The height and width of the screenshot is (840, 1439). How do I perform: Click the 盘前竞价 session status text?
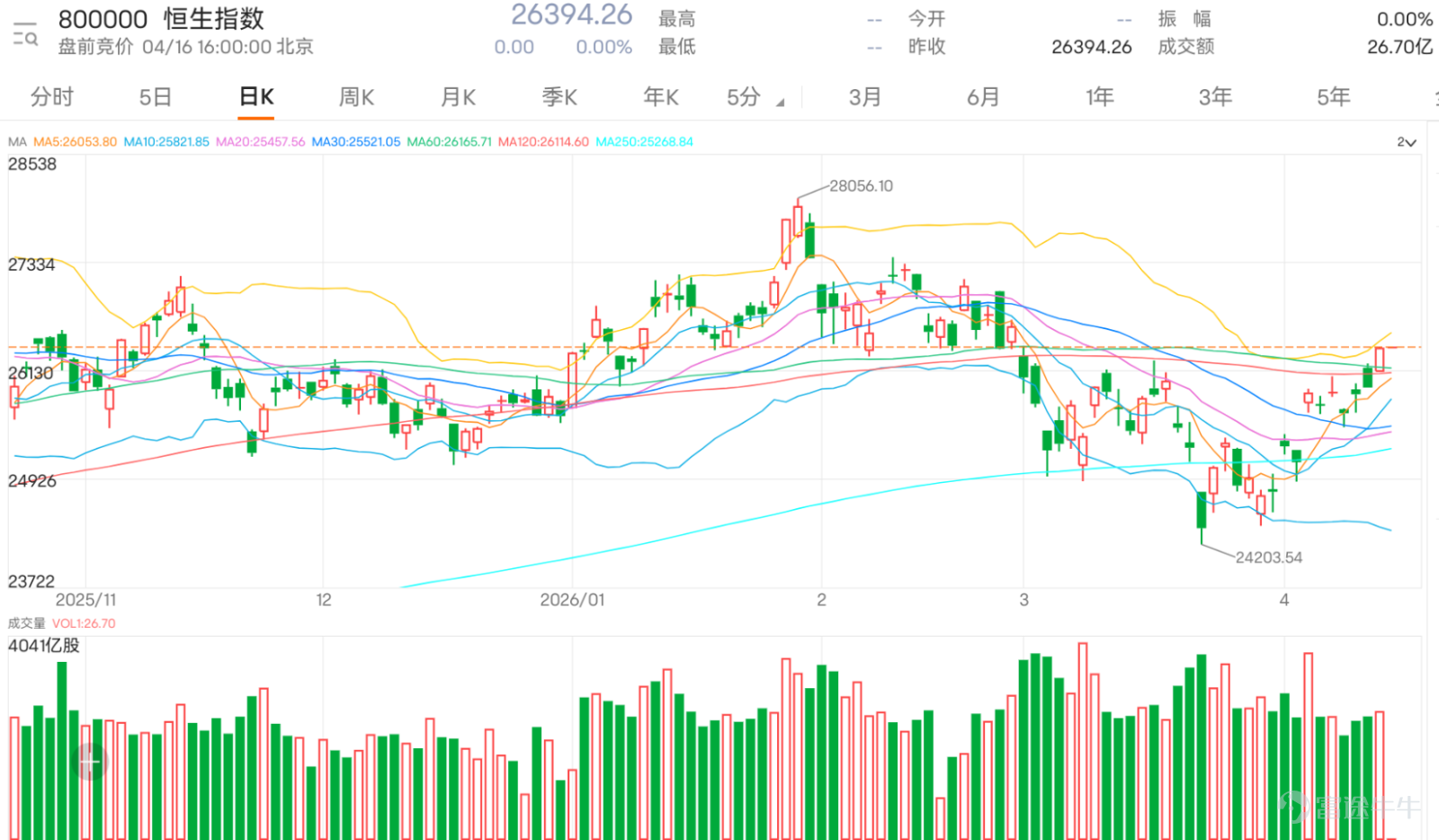pyautogui.click(x=95, y=47)
